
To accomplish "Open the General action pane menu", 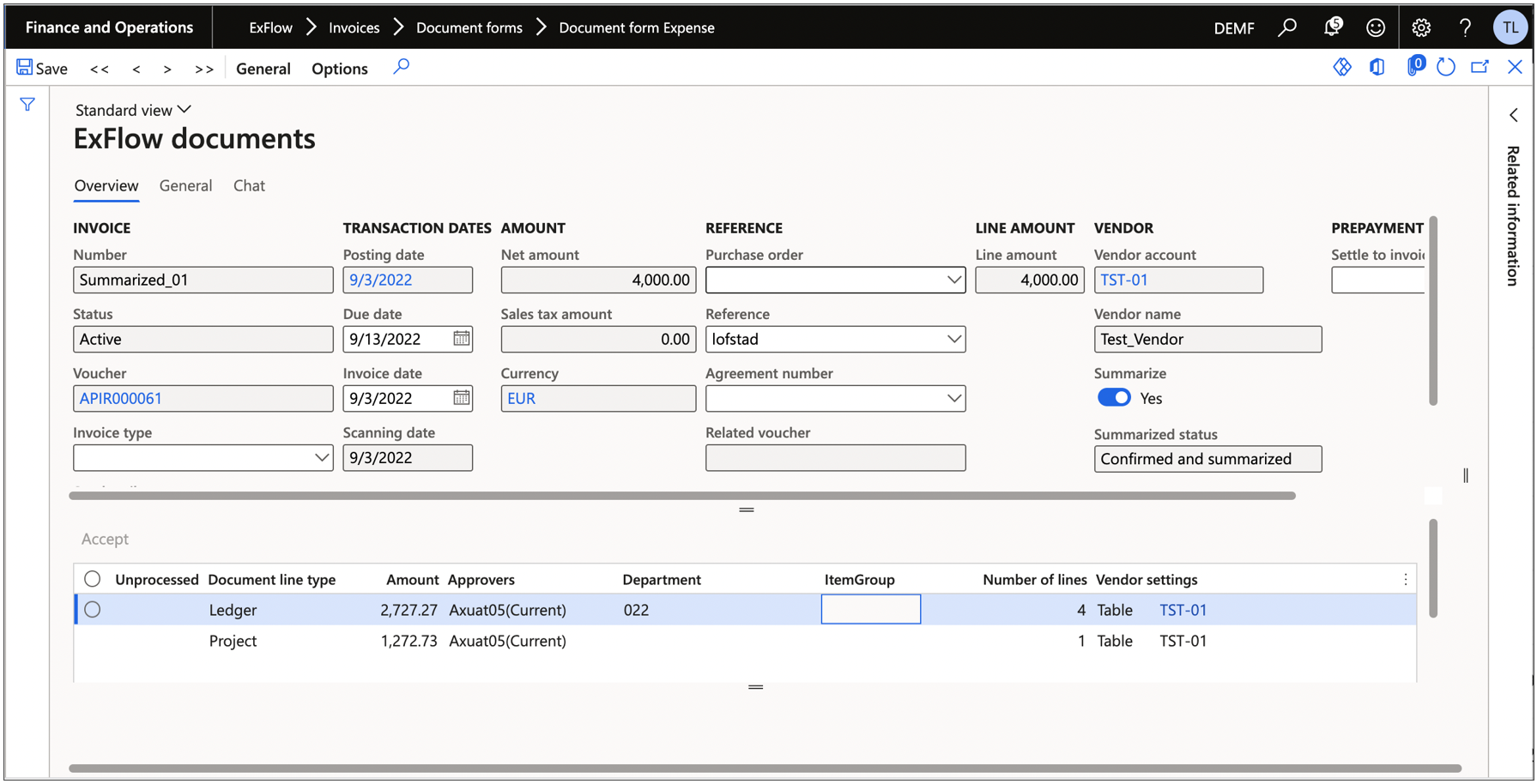I will pyautogui.click(x=263, y=69).
